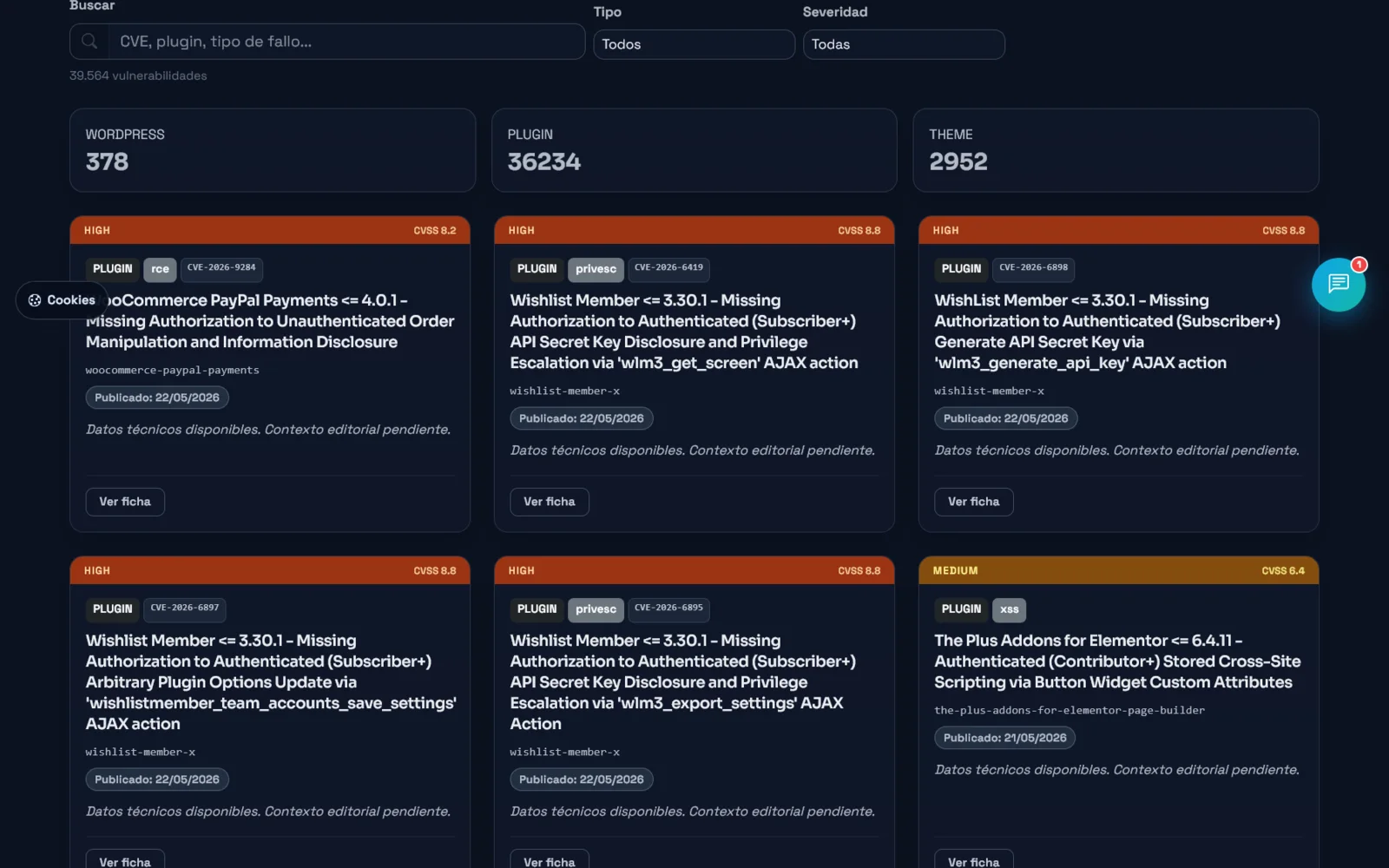The width and height of the screenshot is (1389, 868).
Task: Click the woocommerce-paypal-payments slug
Action: (x=172, y=371)
